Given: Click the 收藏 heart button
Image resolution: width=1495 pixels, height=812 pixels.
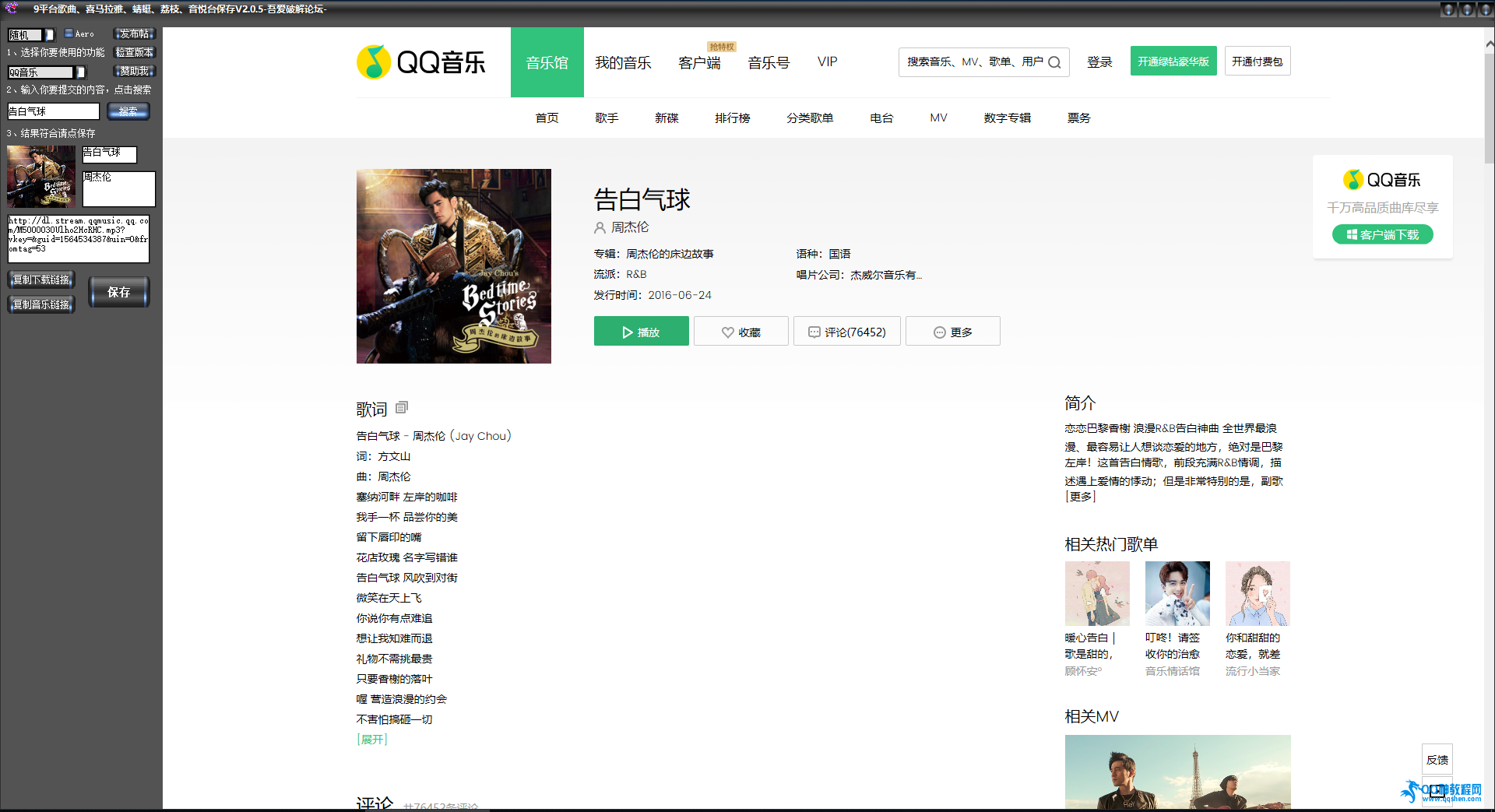Looking at the screenshot, I should point(741,332).
